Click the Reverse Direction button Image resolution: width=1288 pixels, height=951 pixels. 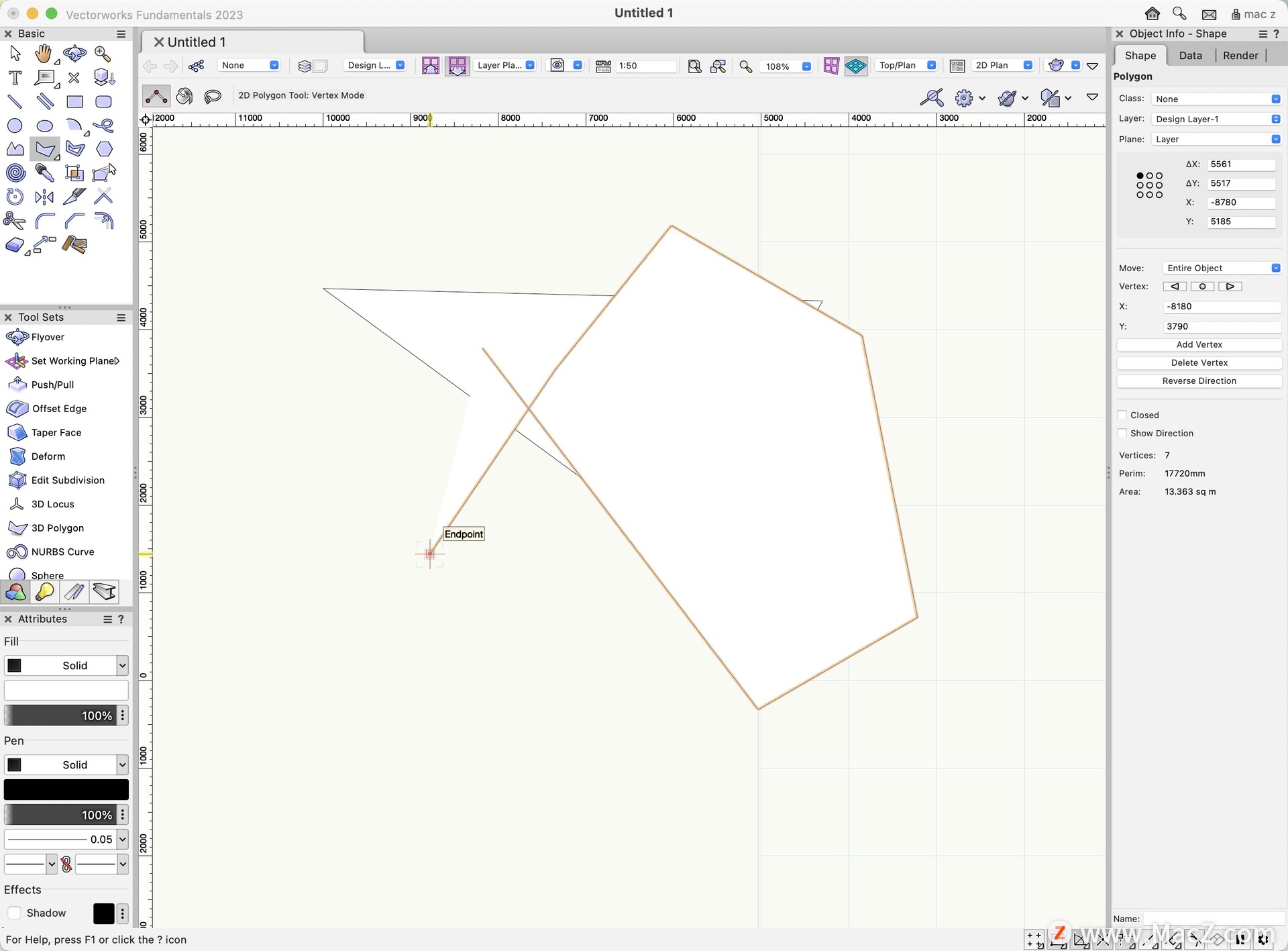(1199, 381)
